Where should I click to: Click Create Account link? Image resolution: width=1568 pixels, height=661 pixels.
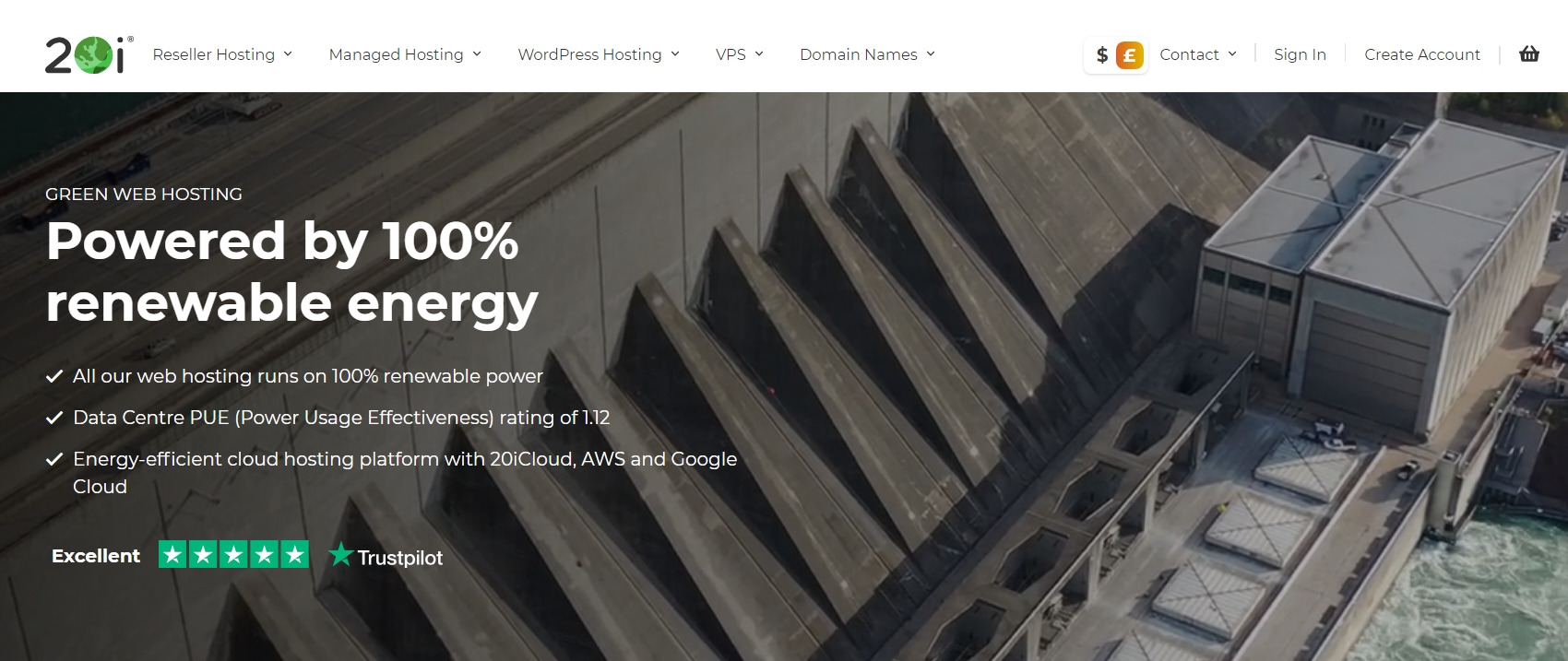pos(1422,54)
